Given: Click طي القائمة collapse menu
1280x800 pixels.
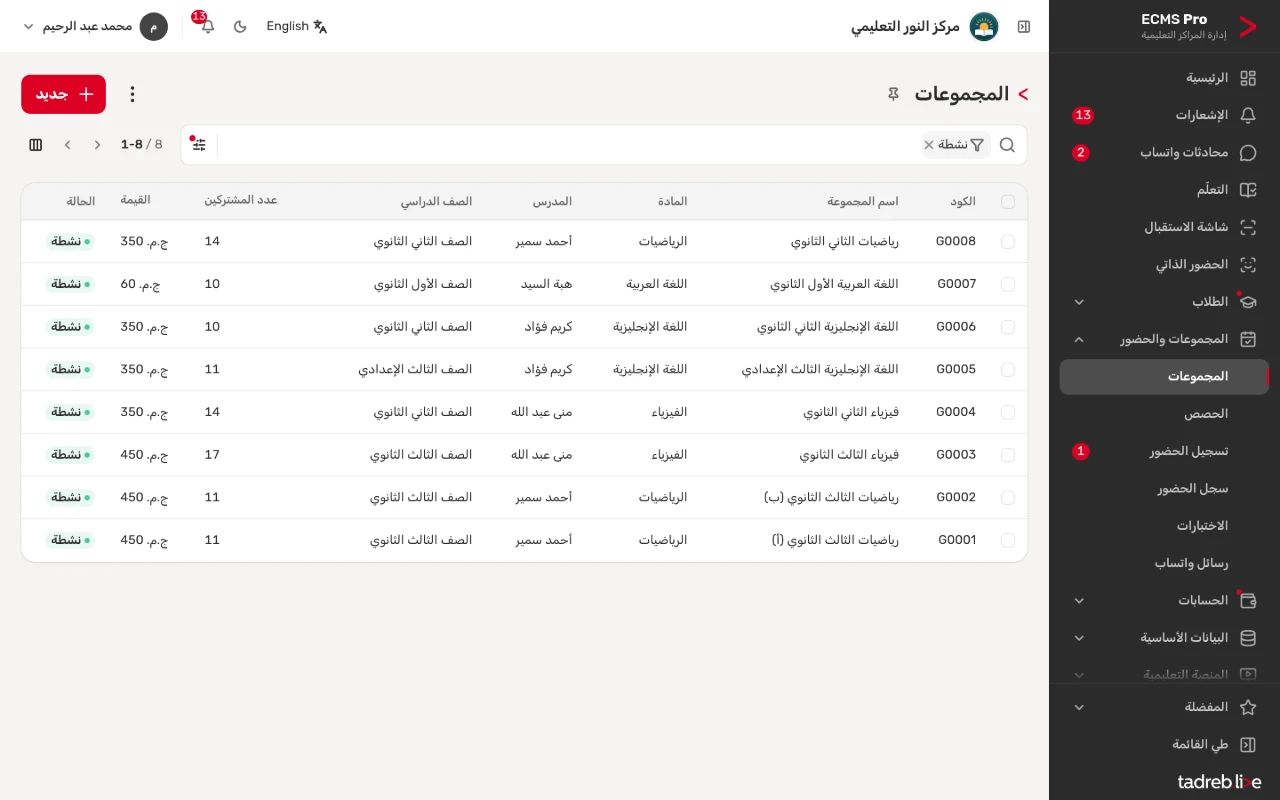Looking at the screenshot, I should click(1164, 745).
